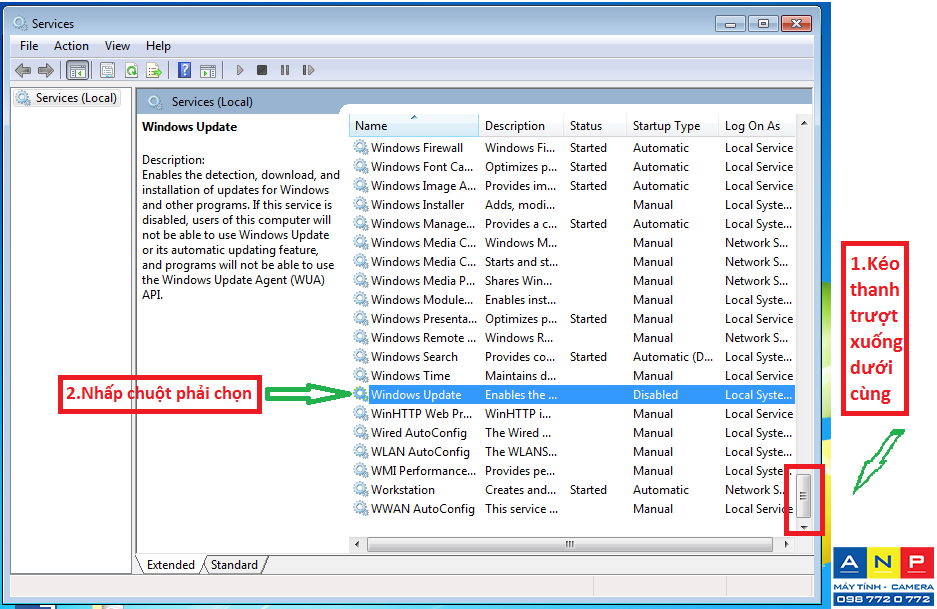937x609 pixels.
Task: Click the Restart Service icon
Action: click(x=308, y=71)
